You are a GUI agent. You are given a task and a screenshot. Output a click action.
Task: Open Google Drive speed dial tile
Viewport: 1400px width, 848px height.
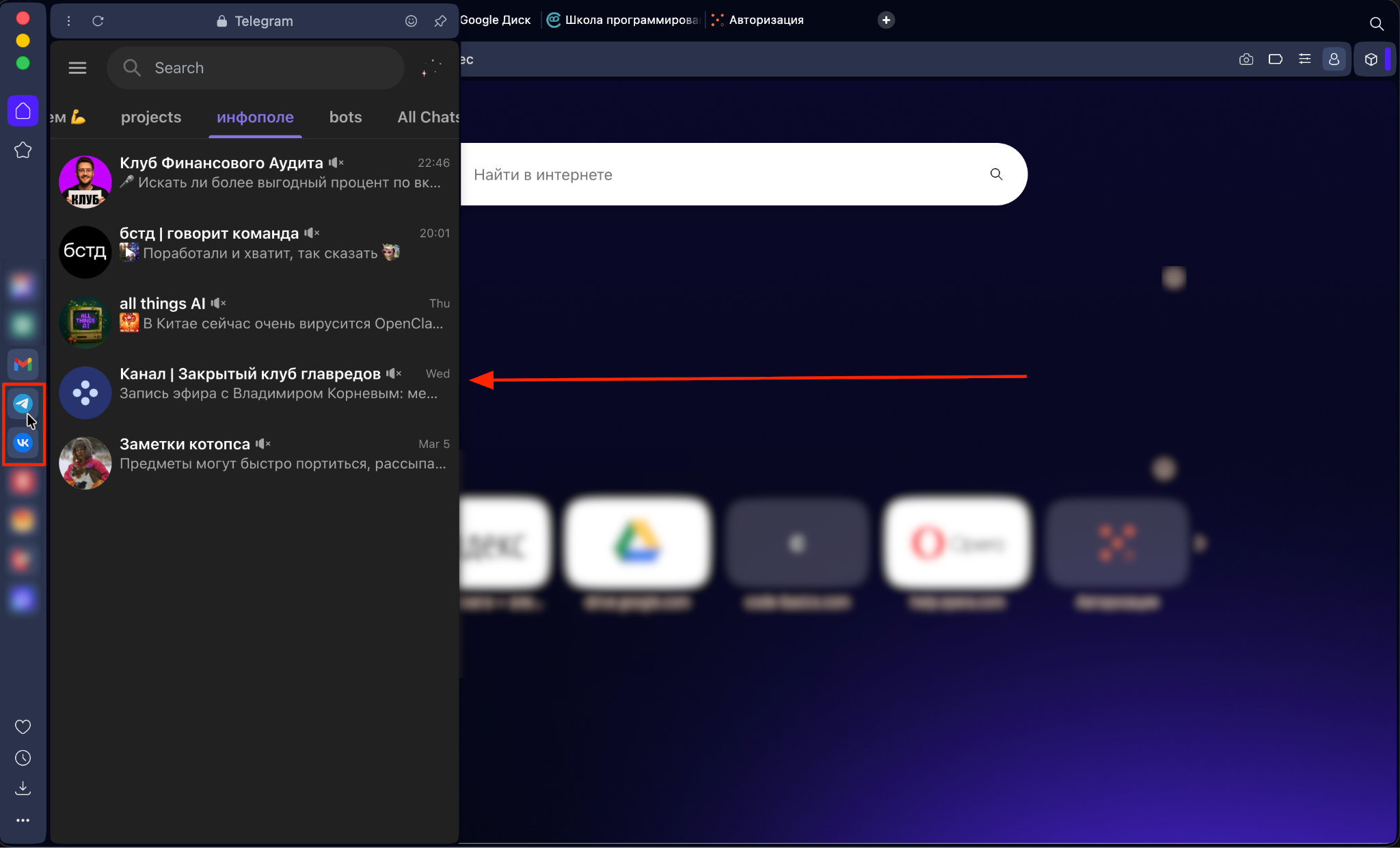637,543
